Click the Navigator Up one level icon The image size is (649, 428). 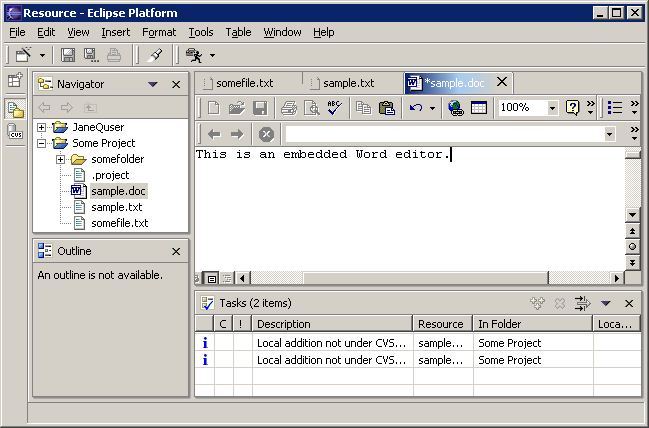coord(90,108)
